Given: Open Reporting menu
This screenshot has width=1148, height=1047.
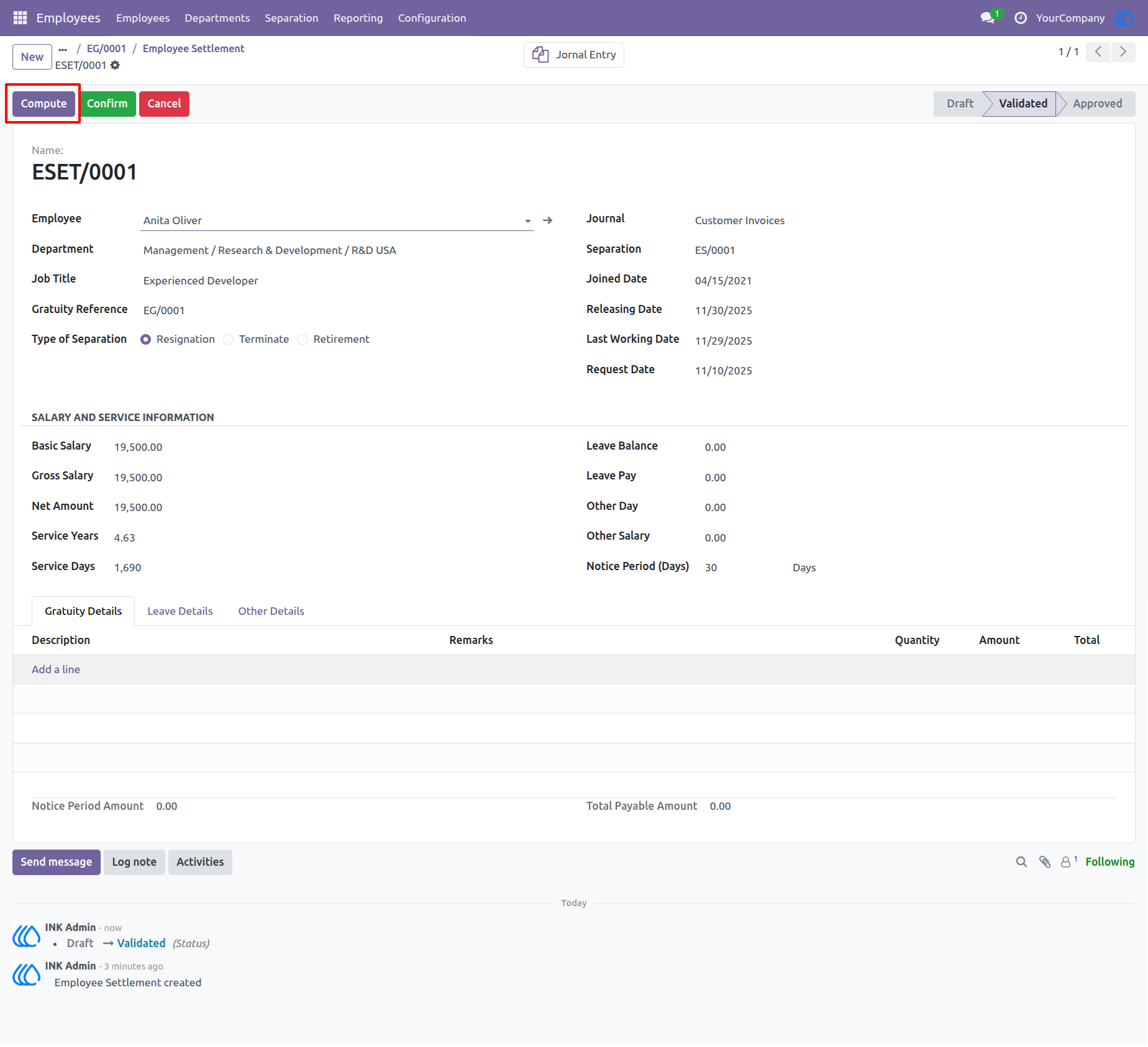Looking at the screenshot, I should click(358, 18).
